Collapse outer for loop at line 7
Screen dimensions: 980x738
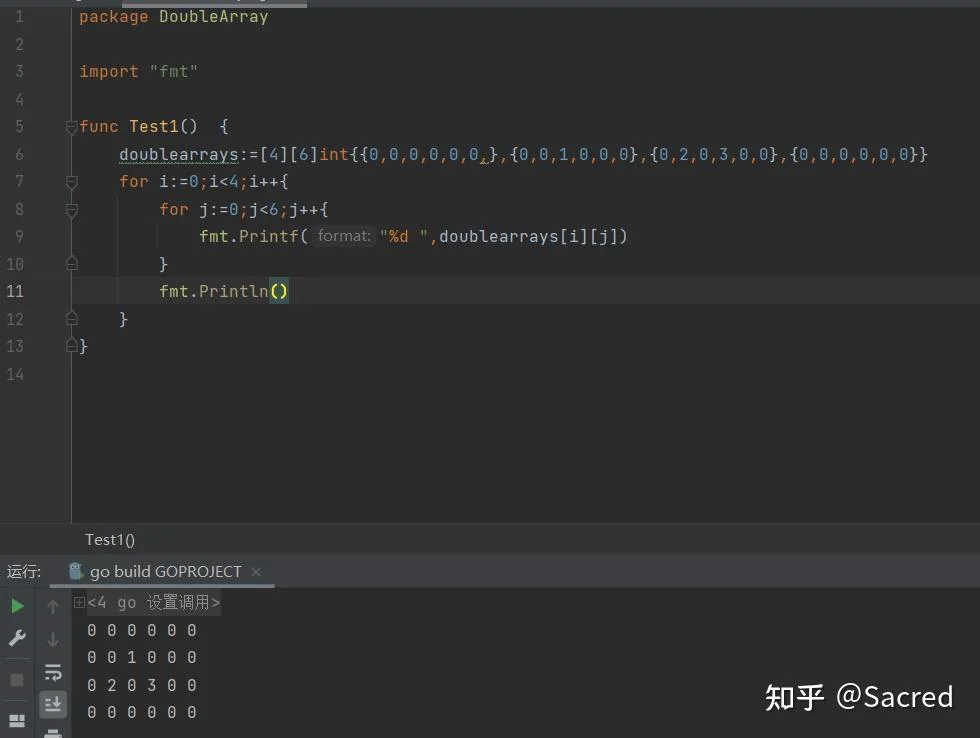click(x=71, y=182)
